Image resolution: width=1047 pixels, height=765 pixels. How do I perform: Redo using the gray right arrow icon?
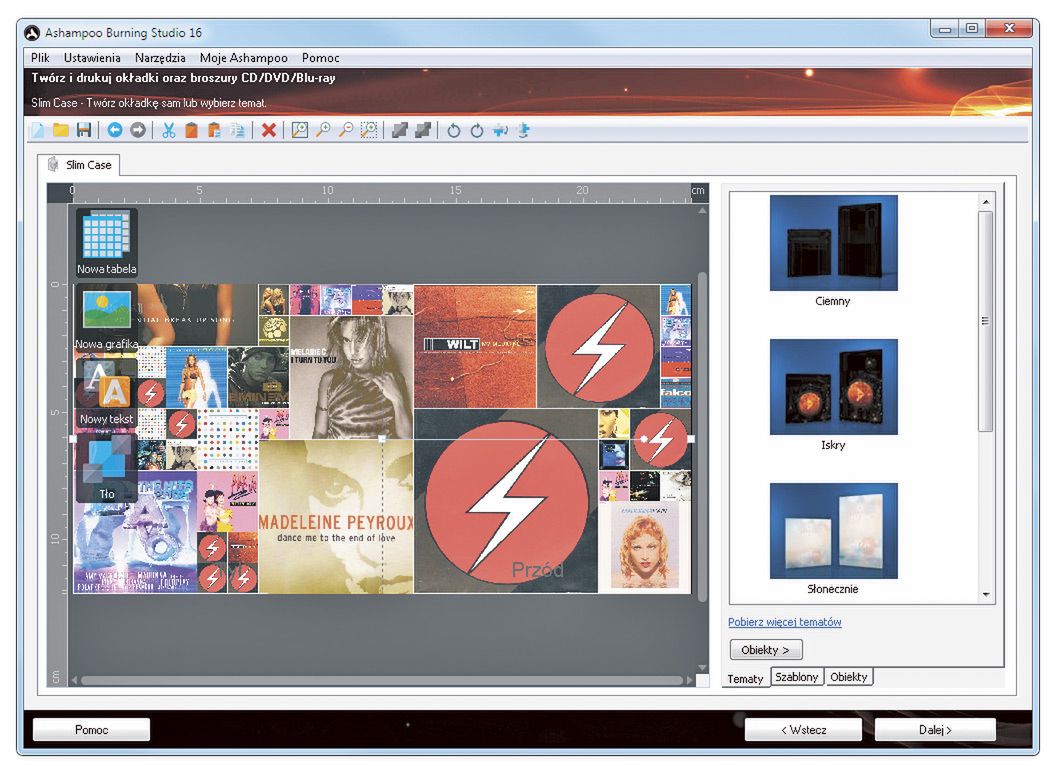(x=138, y=130)
